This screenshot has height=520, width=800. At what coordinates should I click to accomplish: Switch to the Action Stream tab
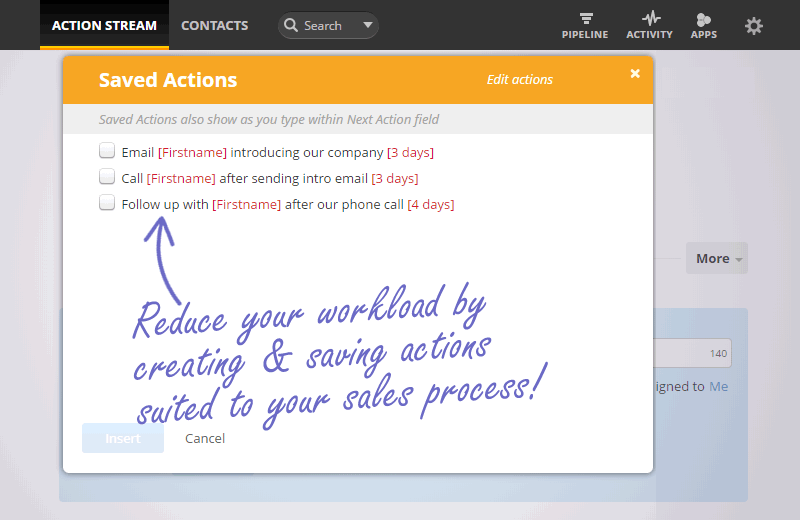point(104,25)
